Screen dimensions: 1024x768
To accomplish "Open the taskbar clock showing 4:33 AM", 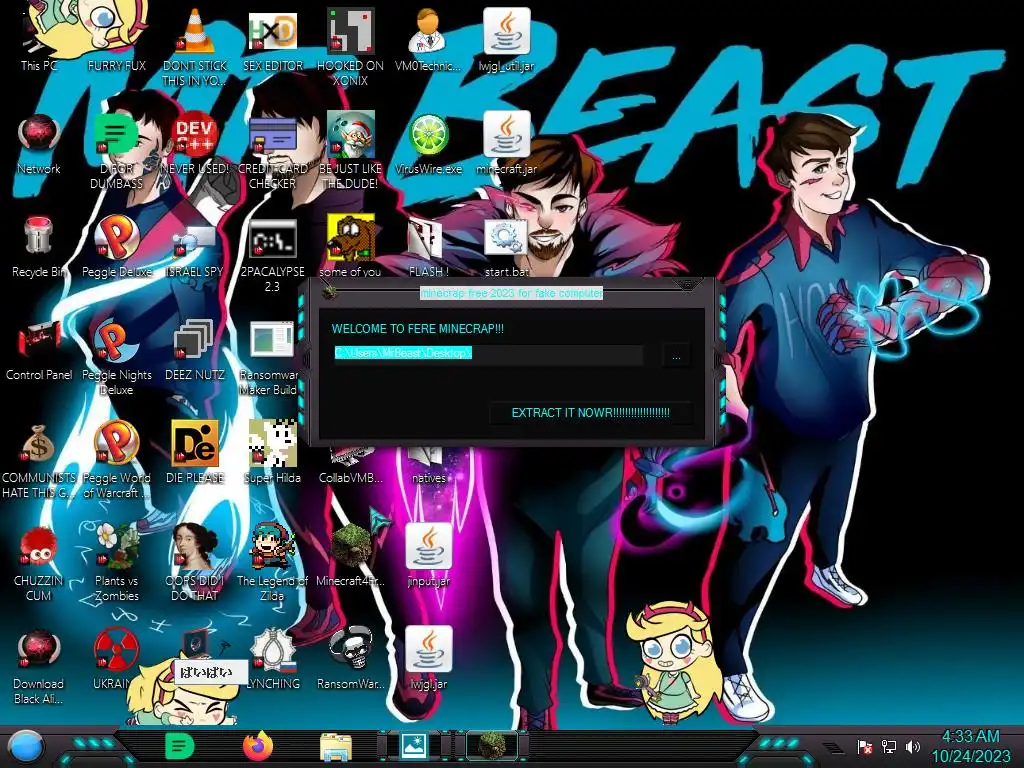I will (970, 747).
